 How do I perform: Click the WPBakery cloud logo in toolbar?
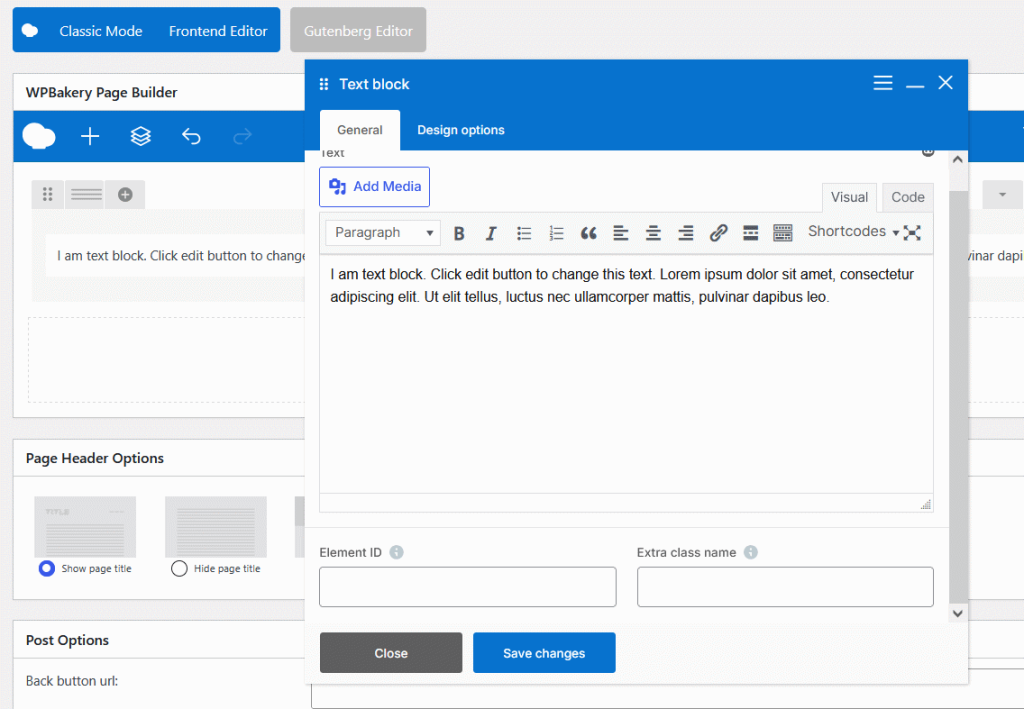39,136
